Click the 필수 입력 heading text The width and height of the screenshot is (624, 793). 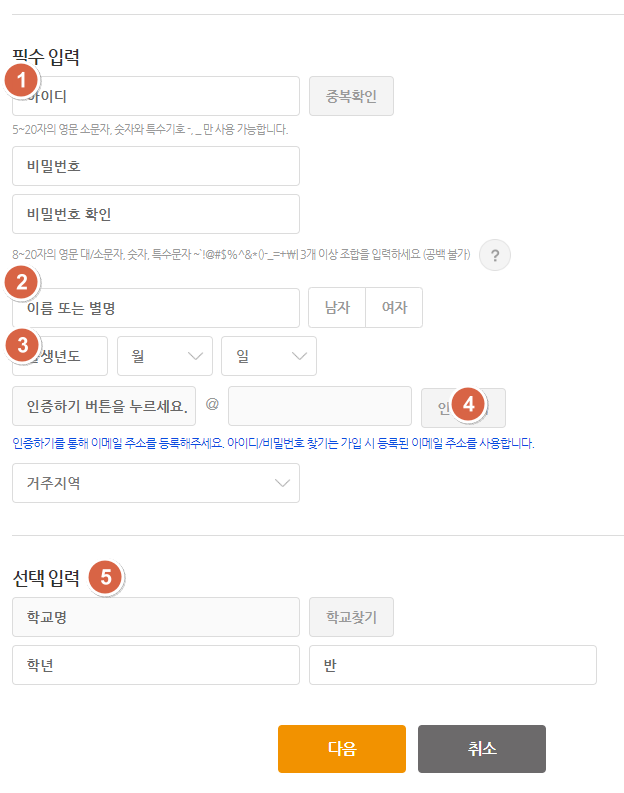(x=46, y=57)
